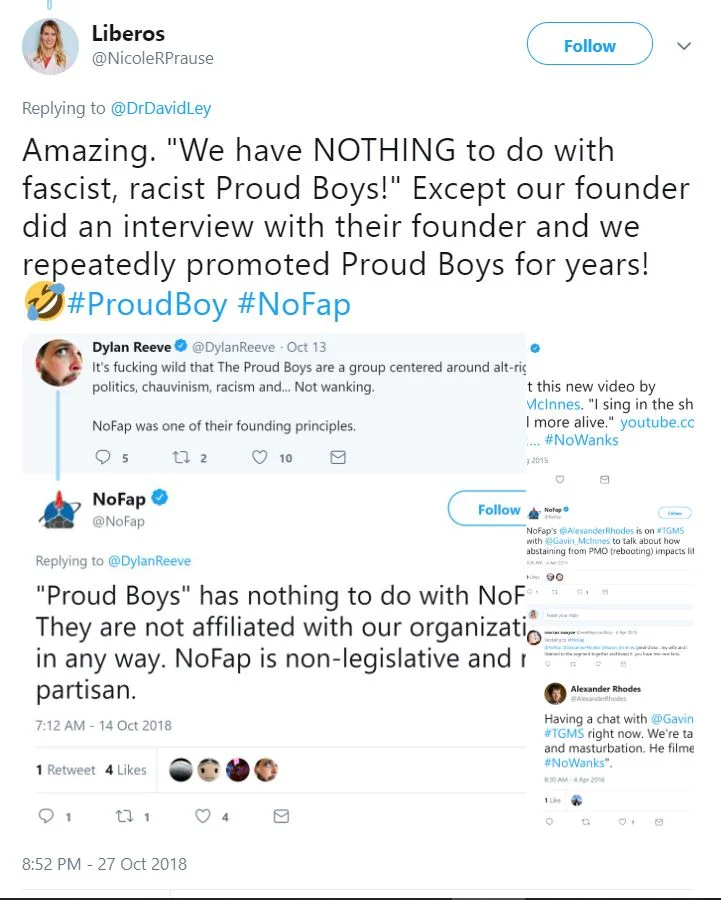
Task: Follow the NoFap account
Action: coord(497,509)
